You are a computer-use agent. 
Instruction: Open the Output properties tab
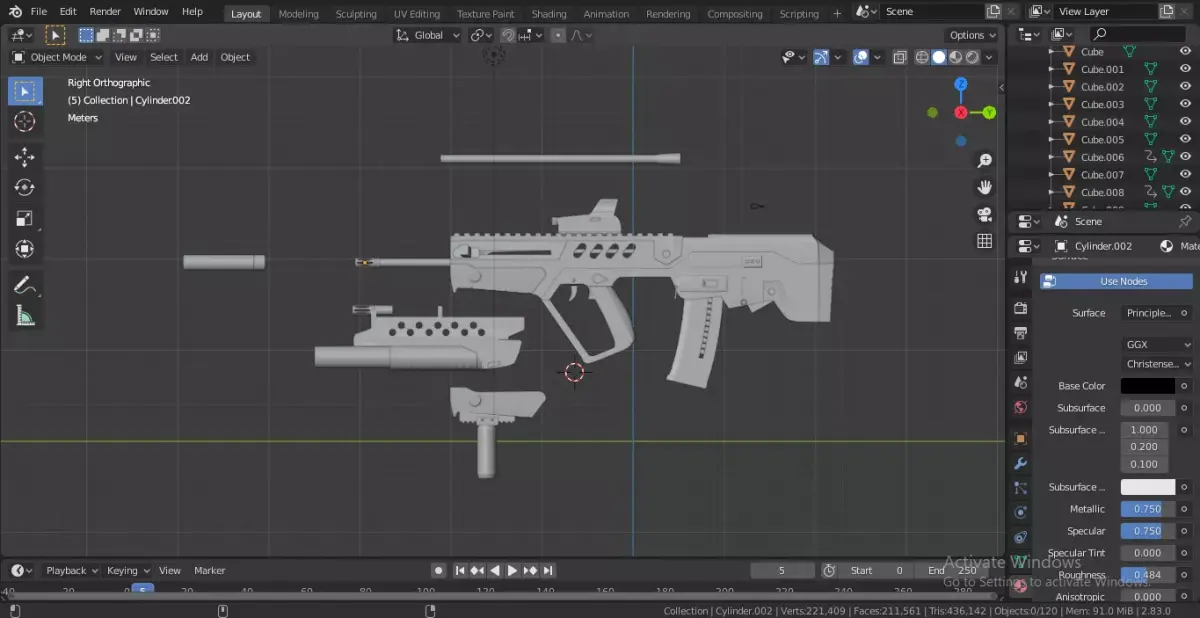(x=1020, y=332)
